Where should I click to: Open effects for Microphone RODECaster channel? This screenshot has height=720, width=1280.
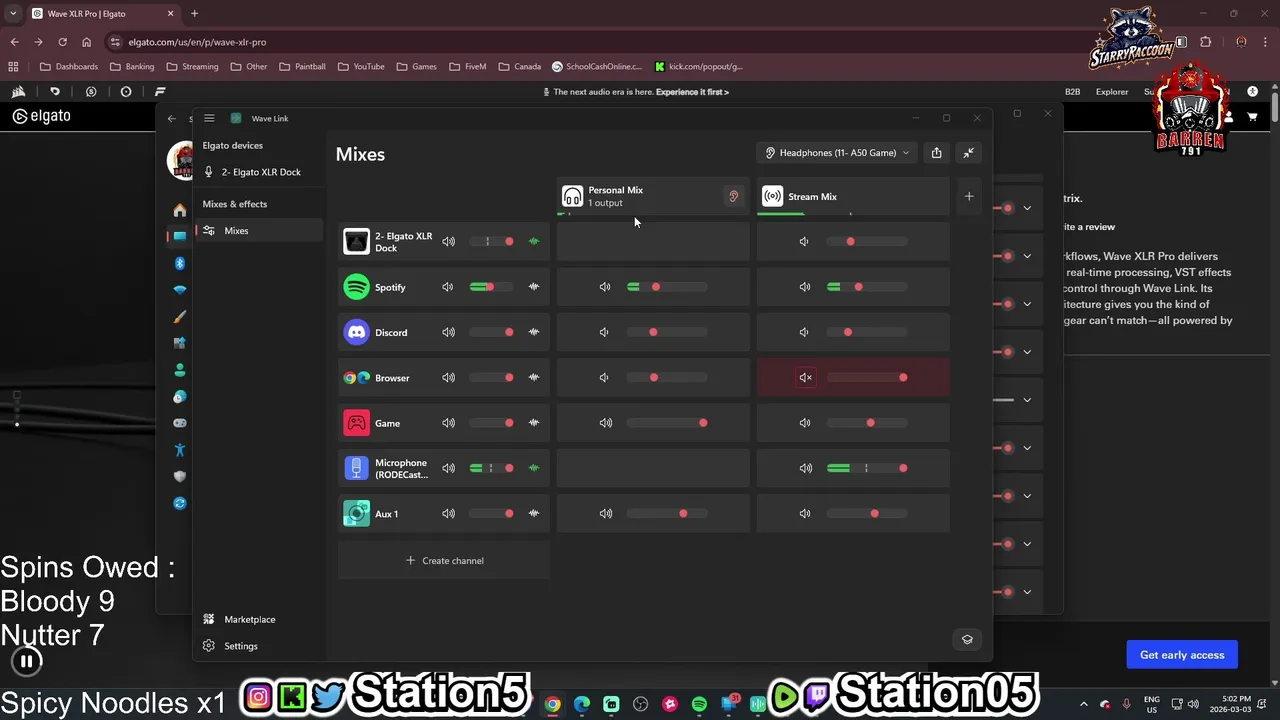pos(534,468)
